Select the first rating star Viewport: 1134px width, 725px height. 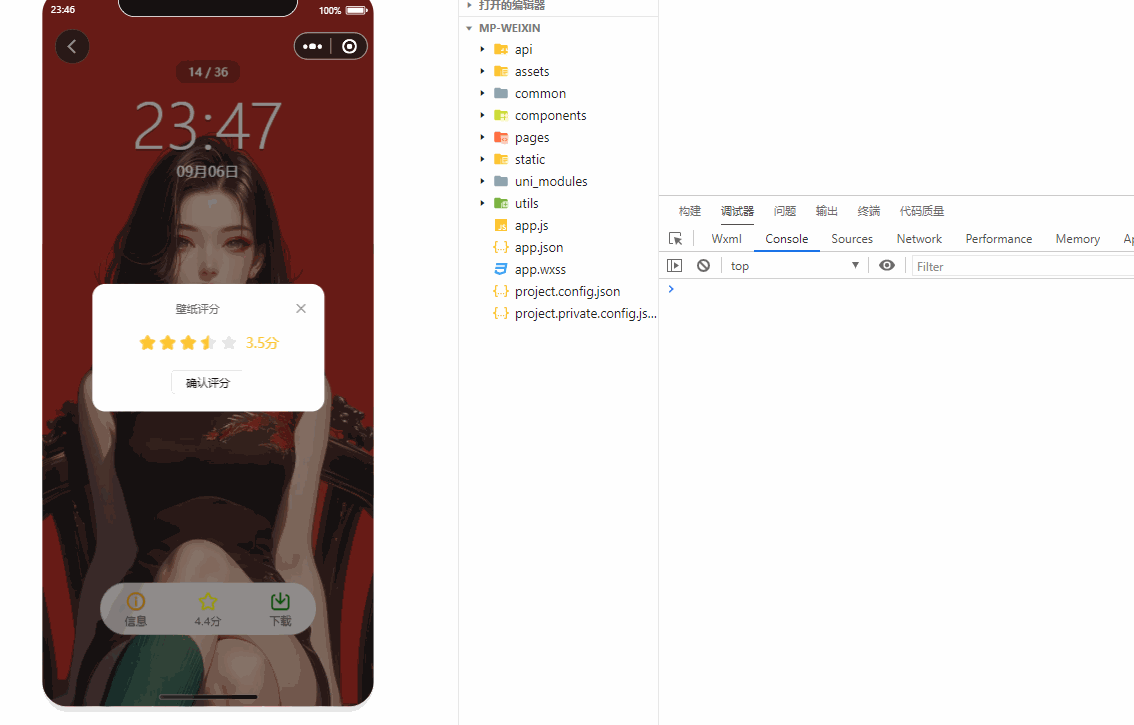tap(148, 342)
